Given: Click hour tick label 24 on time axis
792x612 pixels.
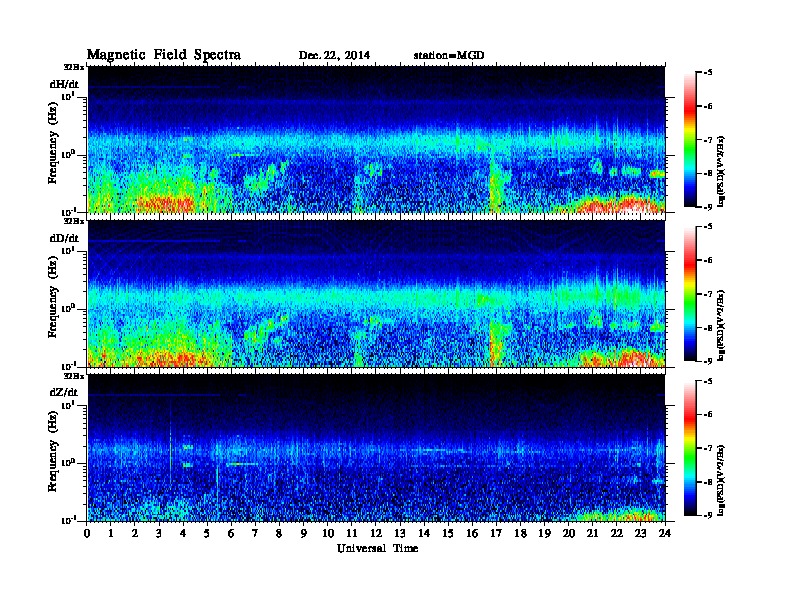Looking at the screenshot, I should tap(665, 533).
